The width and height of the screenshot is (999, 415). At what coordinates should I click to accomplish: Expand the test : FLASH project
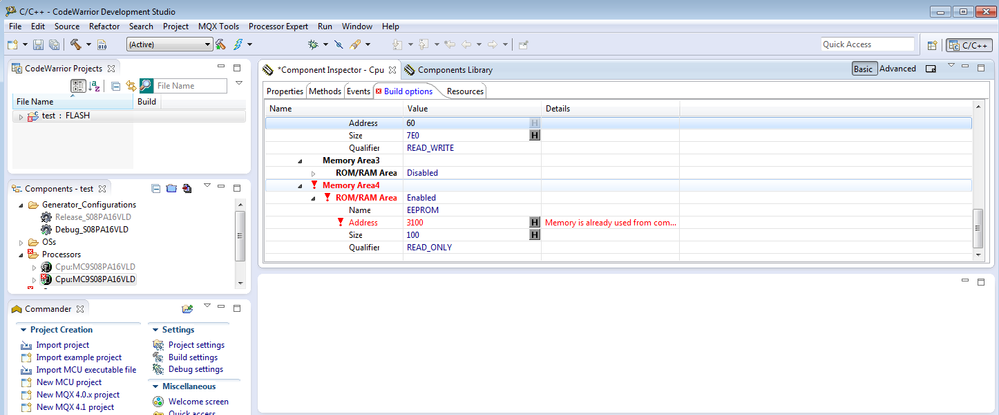20,117
